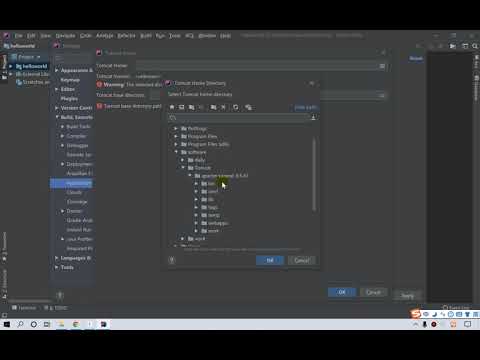This screenshot has width=480, height=360.
Task: Click tool window quick-access icon bottom left
Action: [x=4, y=315]
